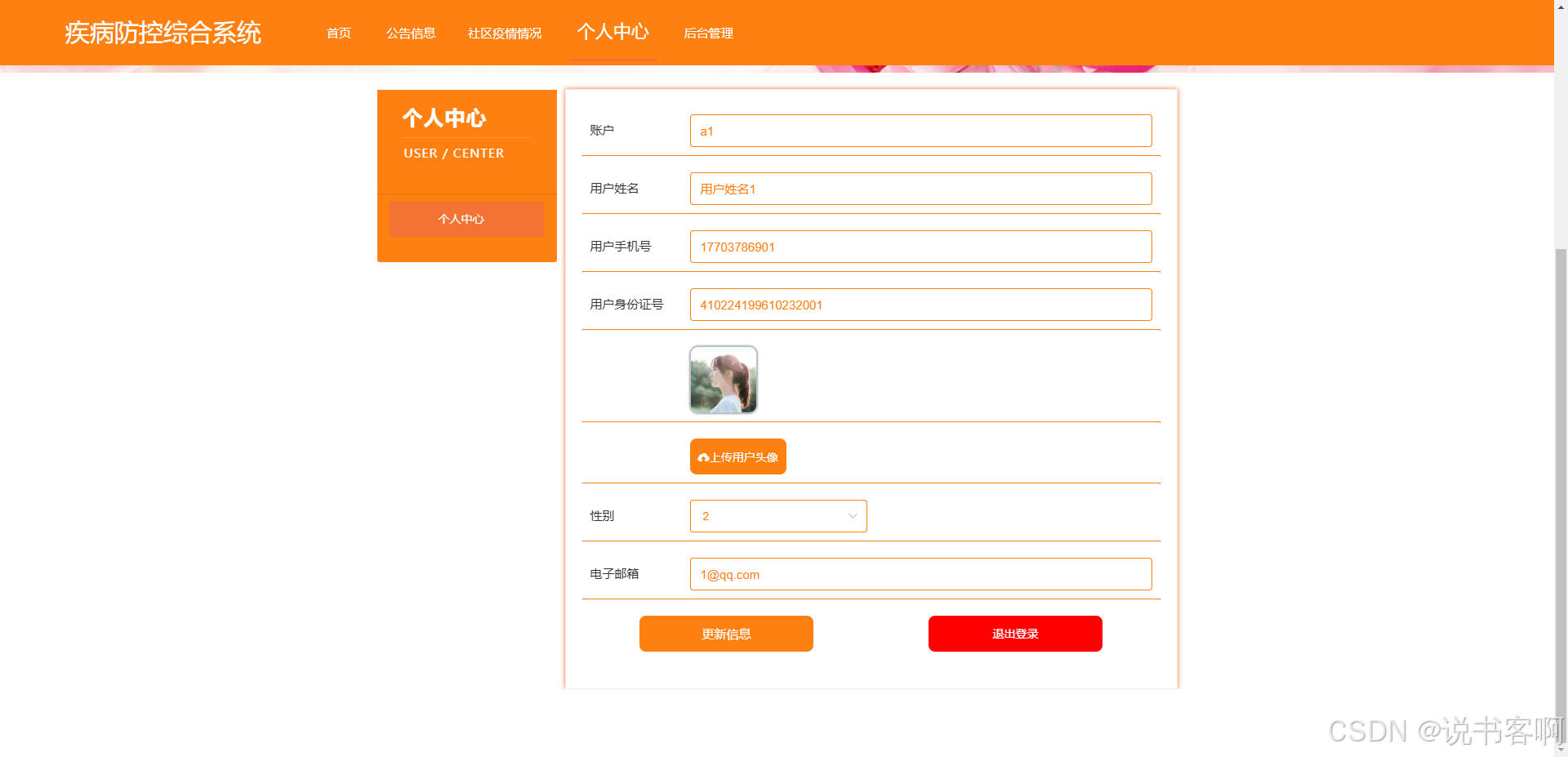Click the 上传用户头像 upload button
This screenshot has height=757, width=1568.
tap(738, 456)
